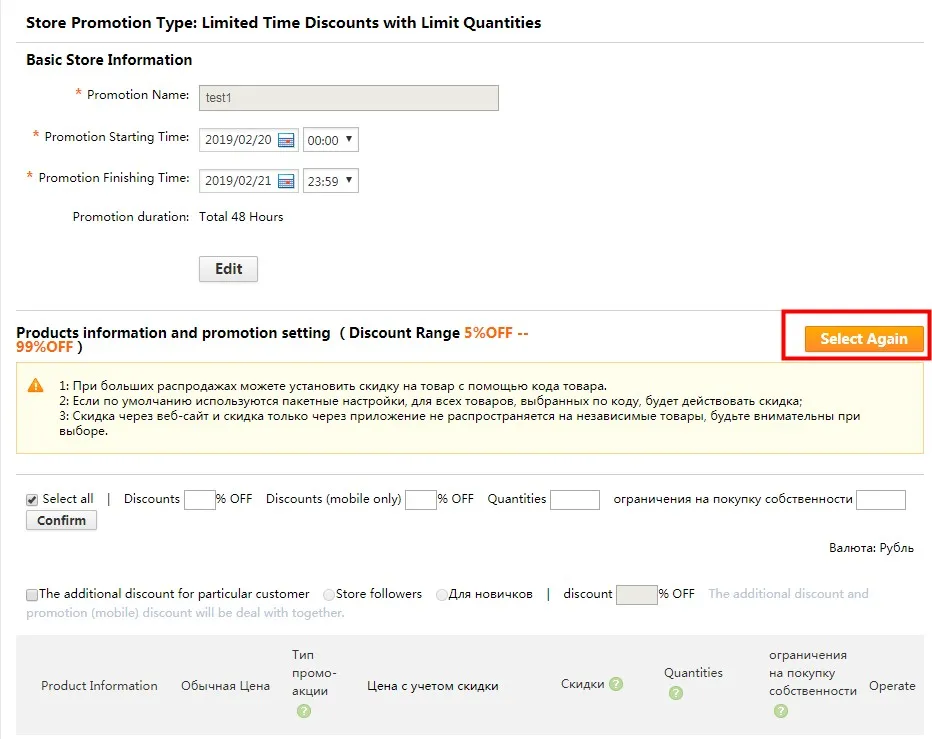Open calendar picker for Promotion Starting Time
The width and height of the screenshot is (932, 739).
coord(286,140)
